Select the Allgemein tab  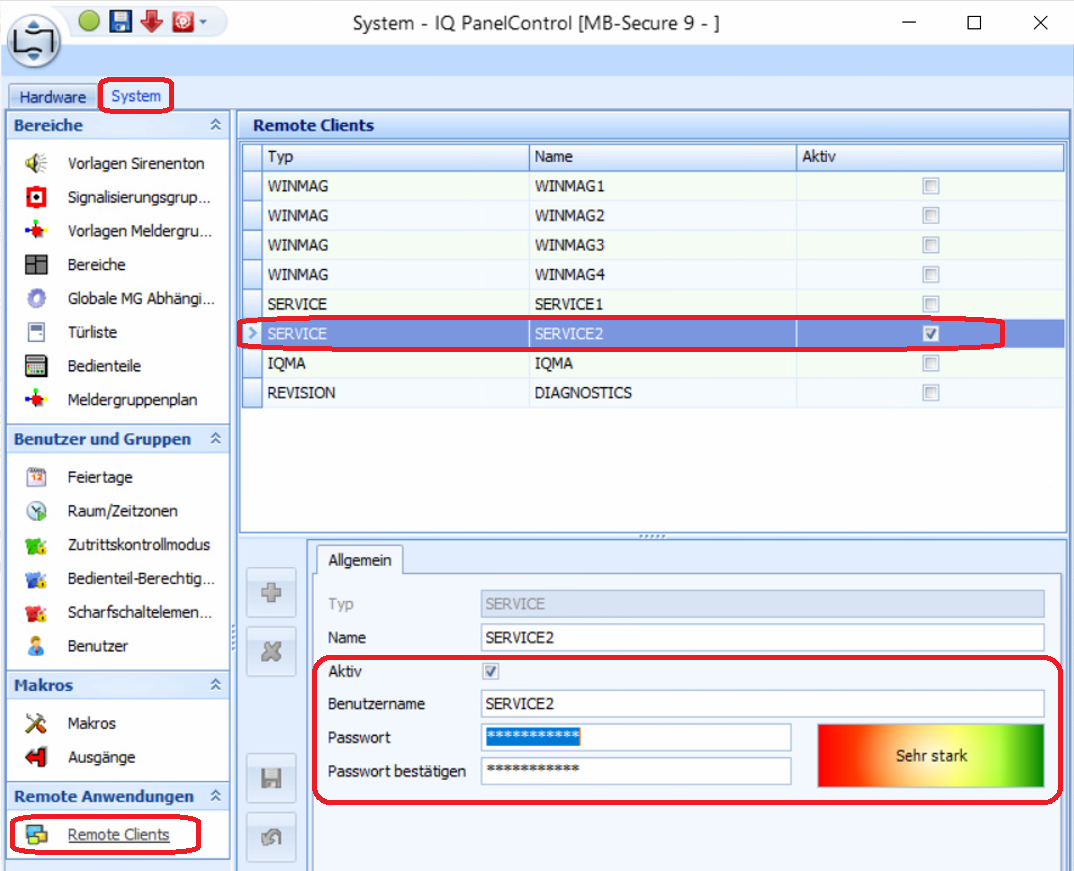tap(360, 560)
